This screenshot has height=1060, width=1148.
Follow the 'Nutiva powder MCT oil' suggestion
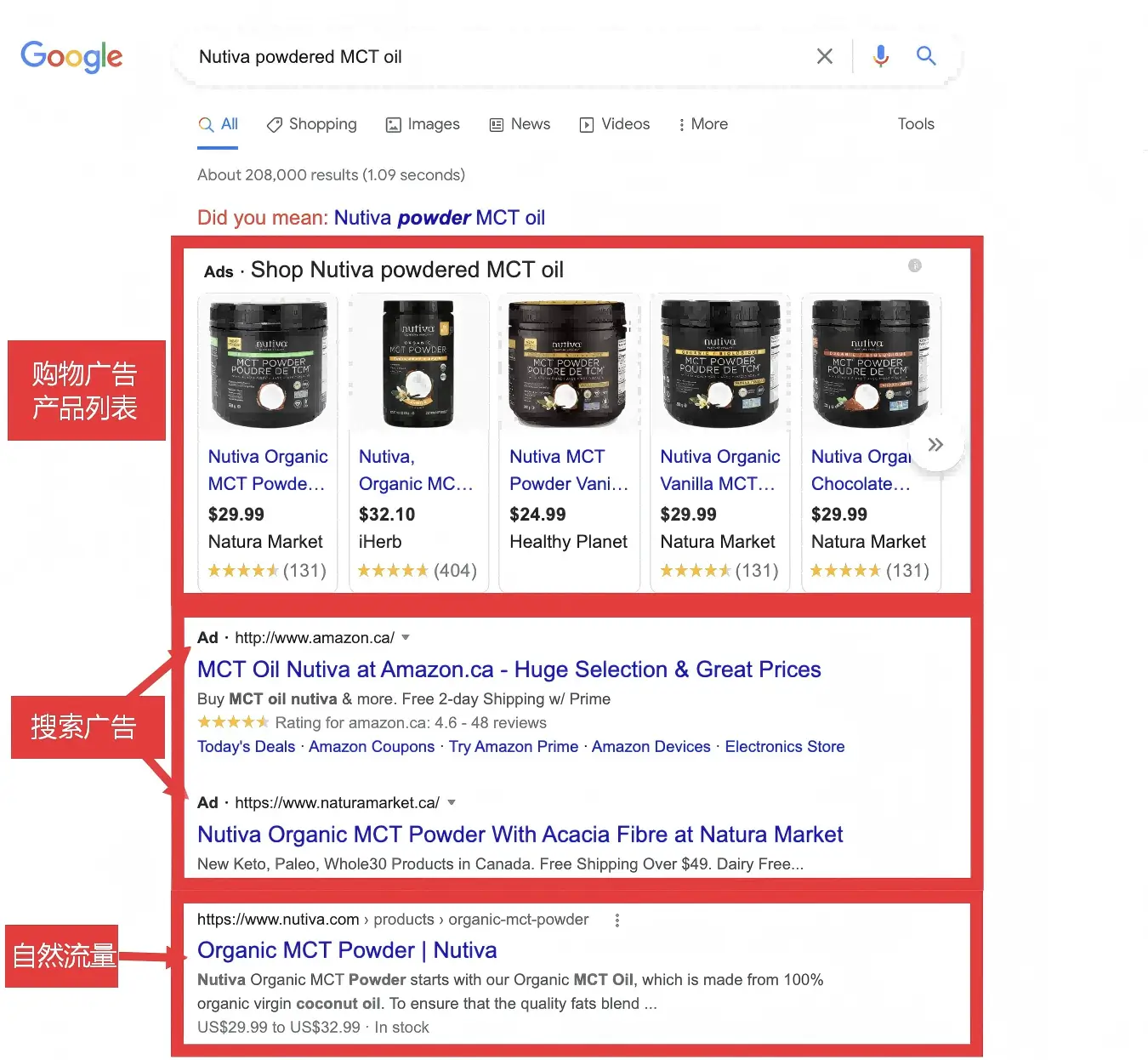pos(439,218)
